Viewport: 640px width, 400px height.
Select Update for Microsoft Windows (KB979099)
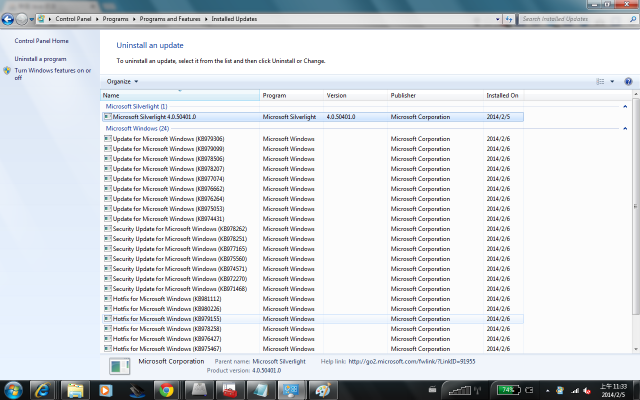313,149
